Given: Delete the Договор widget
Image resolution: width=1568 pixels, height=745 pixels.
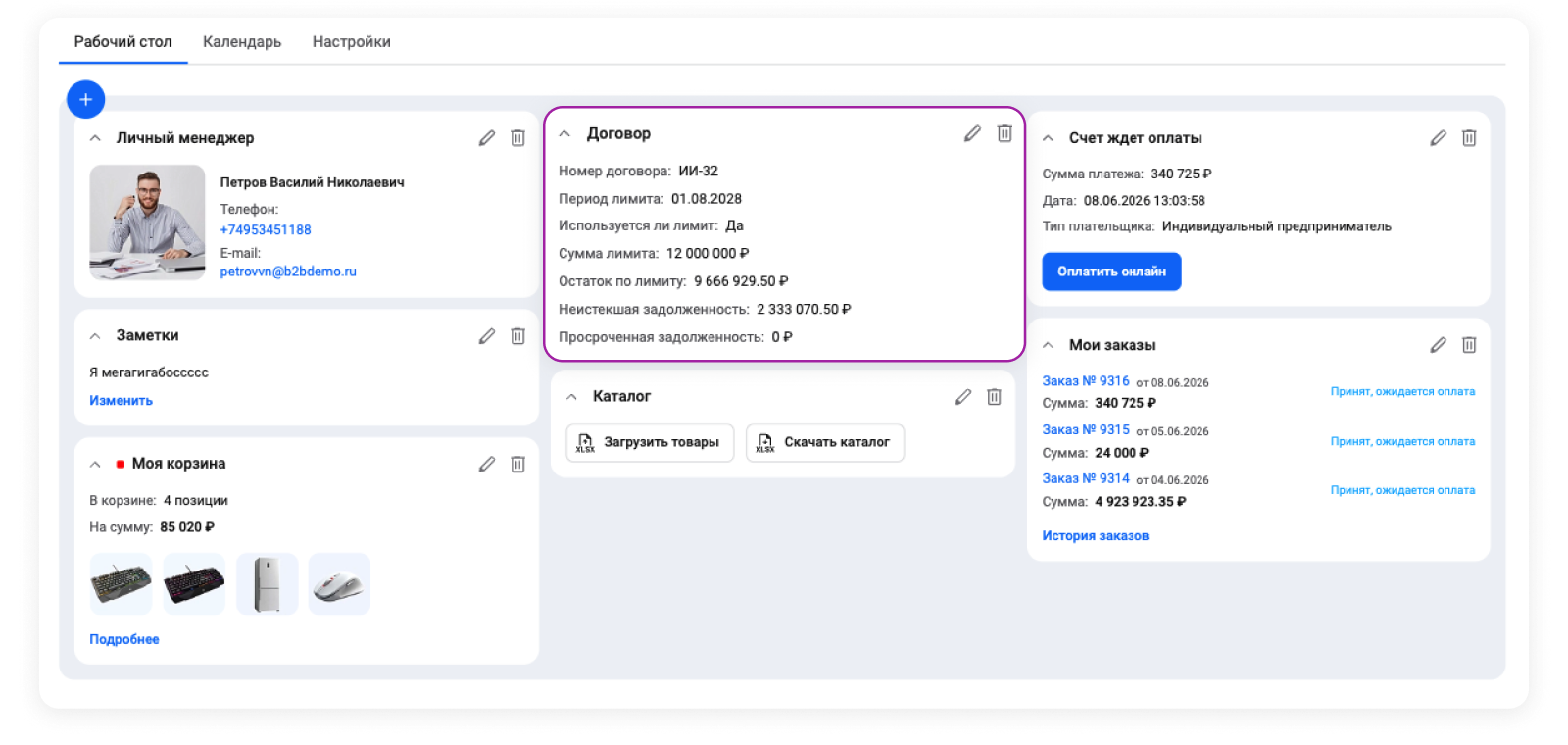Looking at the screenshot, I should [1004, 133].
